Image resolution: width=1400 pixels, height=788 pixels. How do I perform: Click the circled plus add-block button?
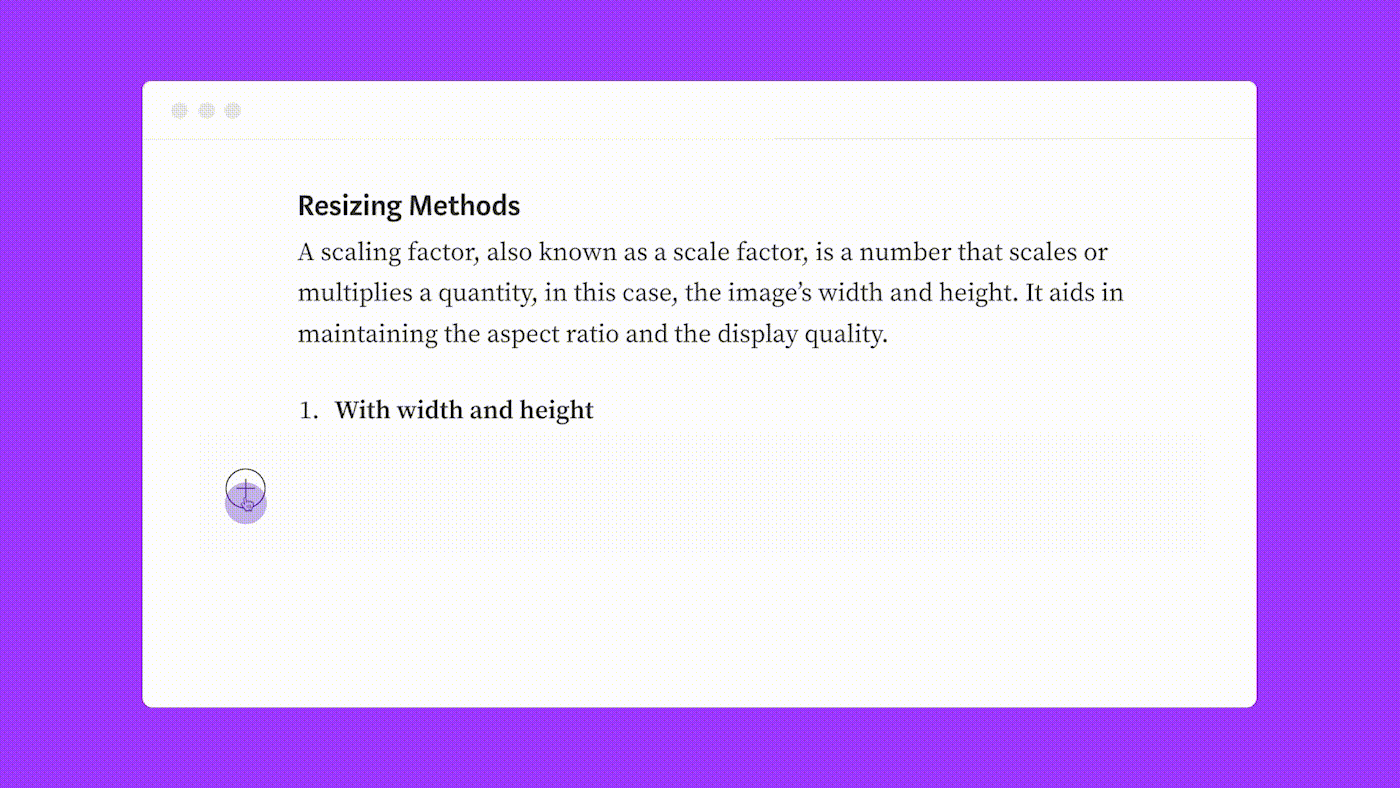pyautogui.click(x=245, y=489)
